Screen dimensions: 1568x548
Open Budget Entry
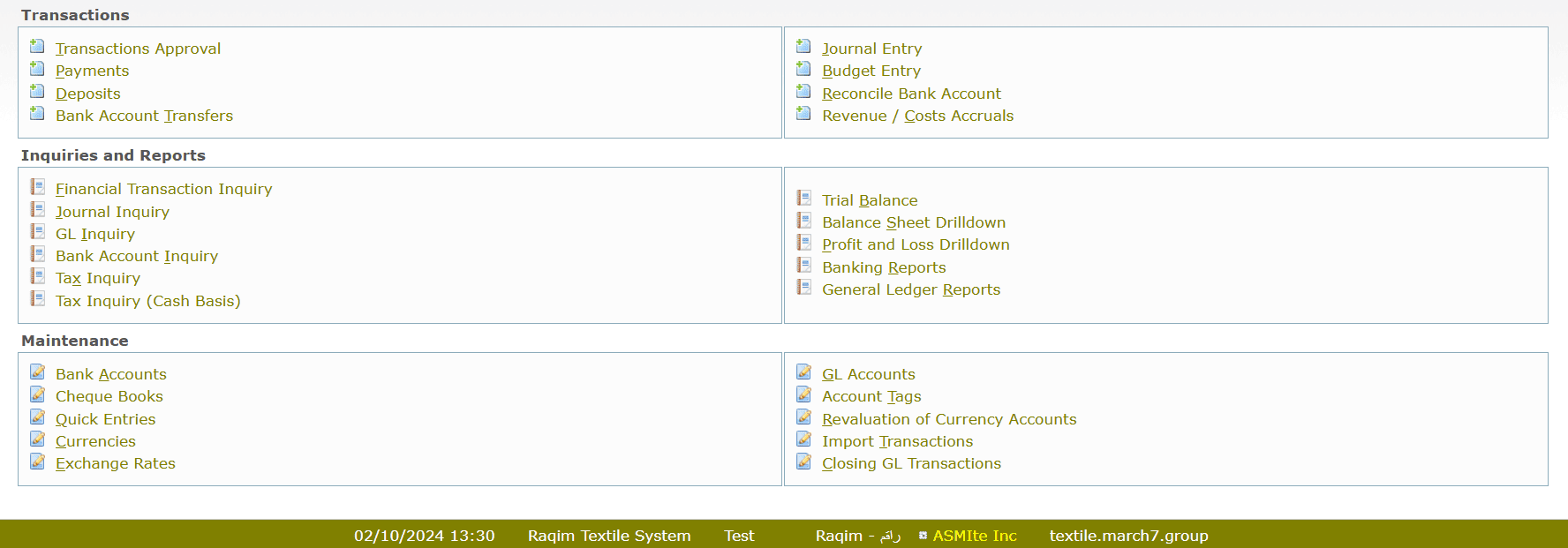tap(871, 71)
